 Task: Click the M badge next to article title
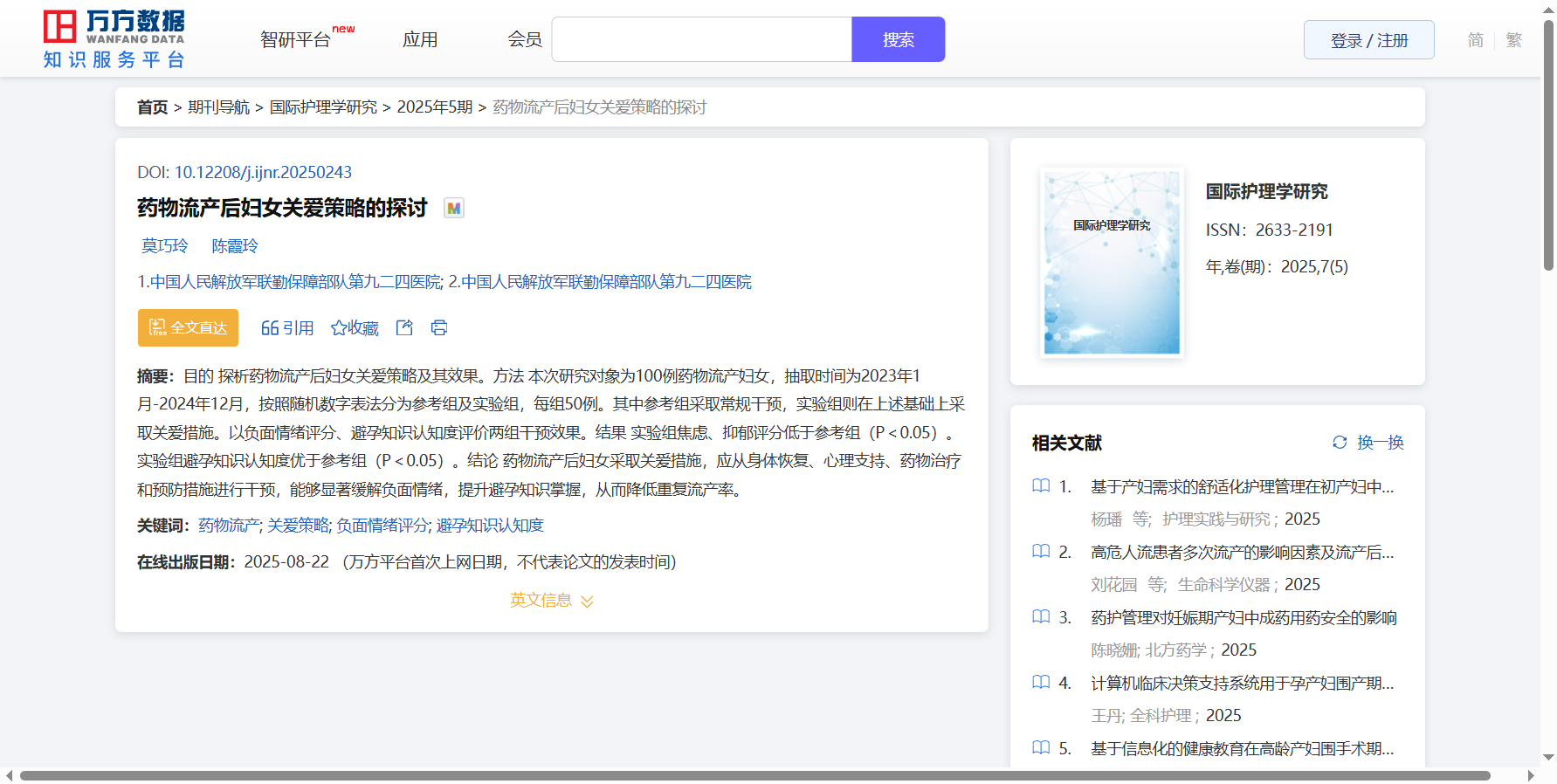[453, 209]
